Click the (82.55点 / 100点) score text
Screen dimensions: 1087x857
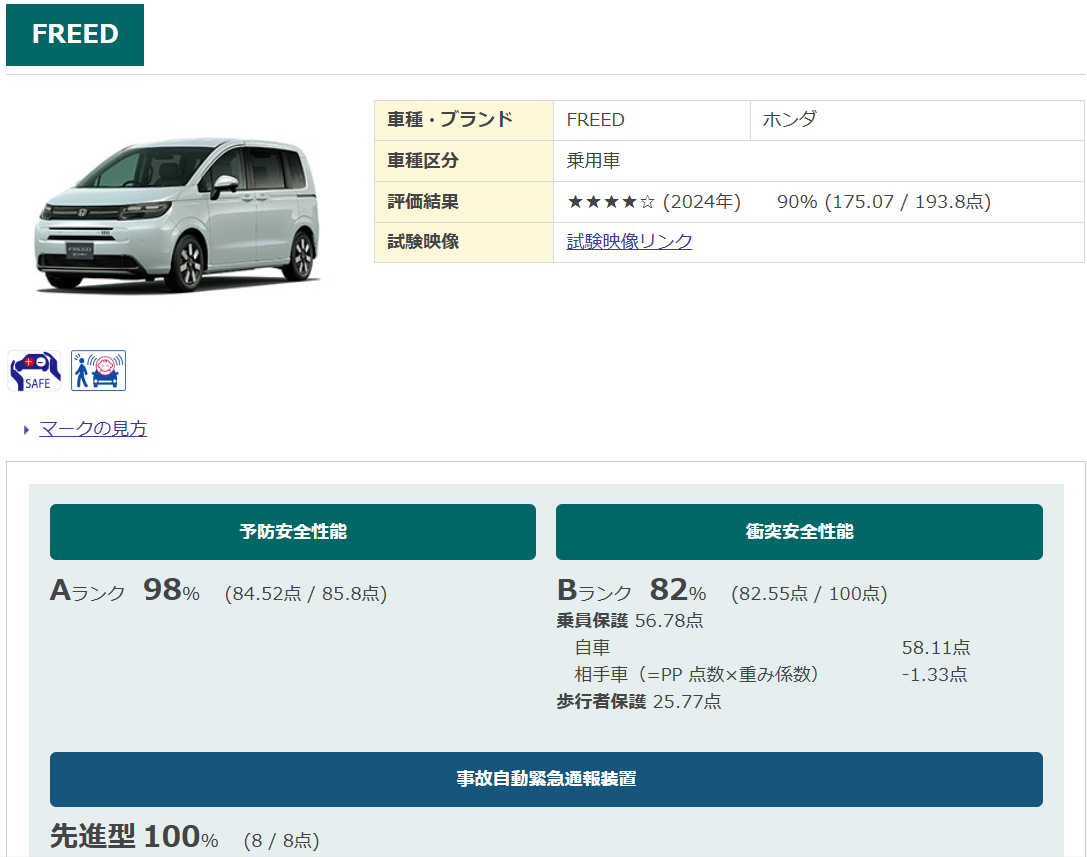coord(809,594)
